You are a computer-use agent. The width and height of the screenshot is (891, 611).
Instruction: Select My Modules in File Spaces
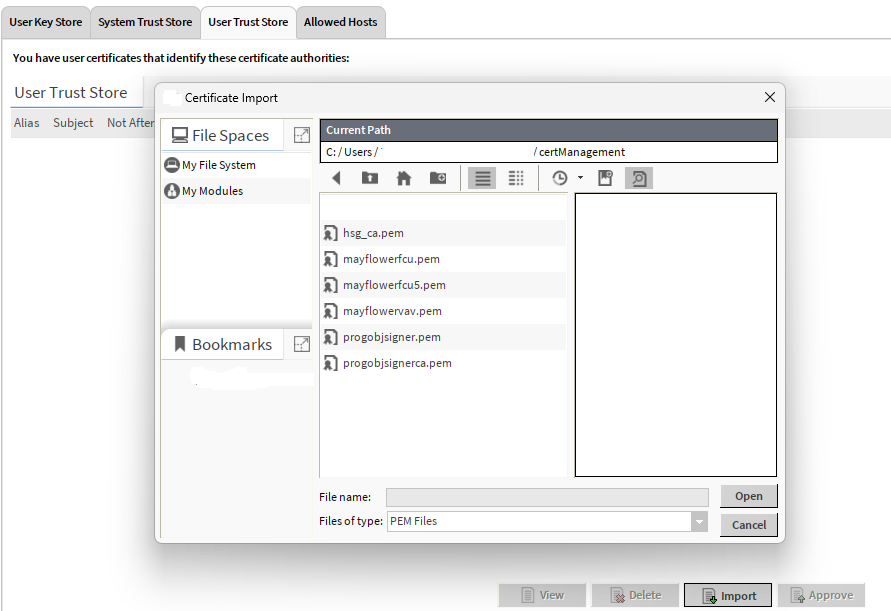pyautogui.click(x=212, y=191)
